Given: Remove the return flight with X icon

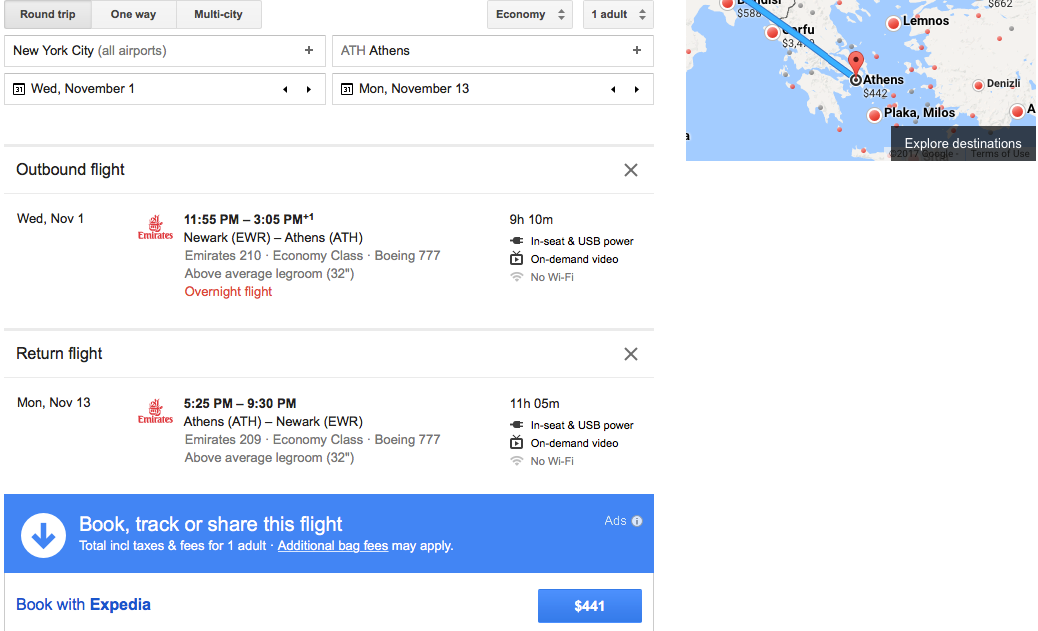Looking at the screenshot, I should [631, 354].
